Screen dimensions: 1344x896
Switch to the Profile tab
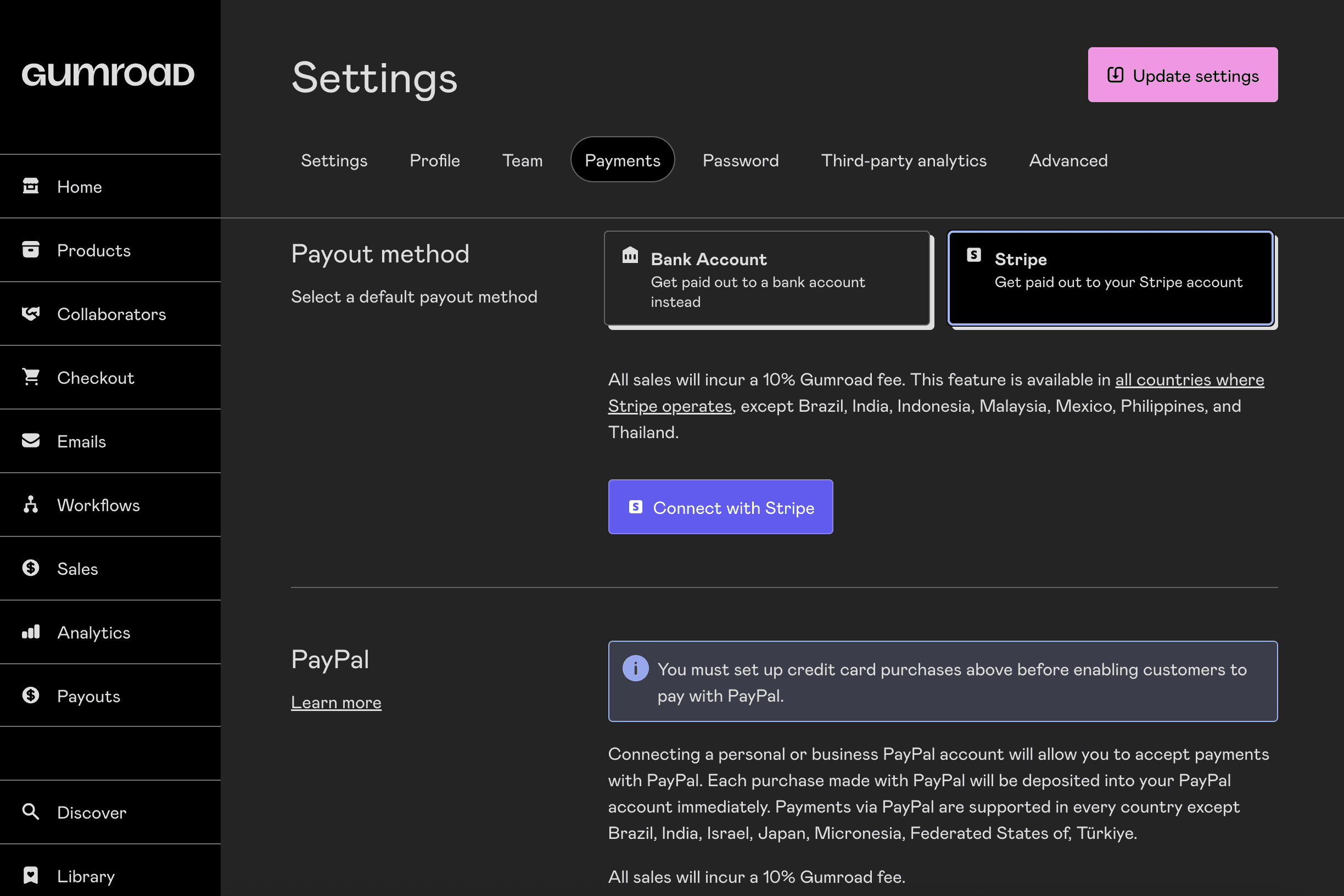pyautogui.click(x=434, y=160)
